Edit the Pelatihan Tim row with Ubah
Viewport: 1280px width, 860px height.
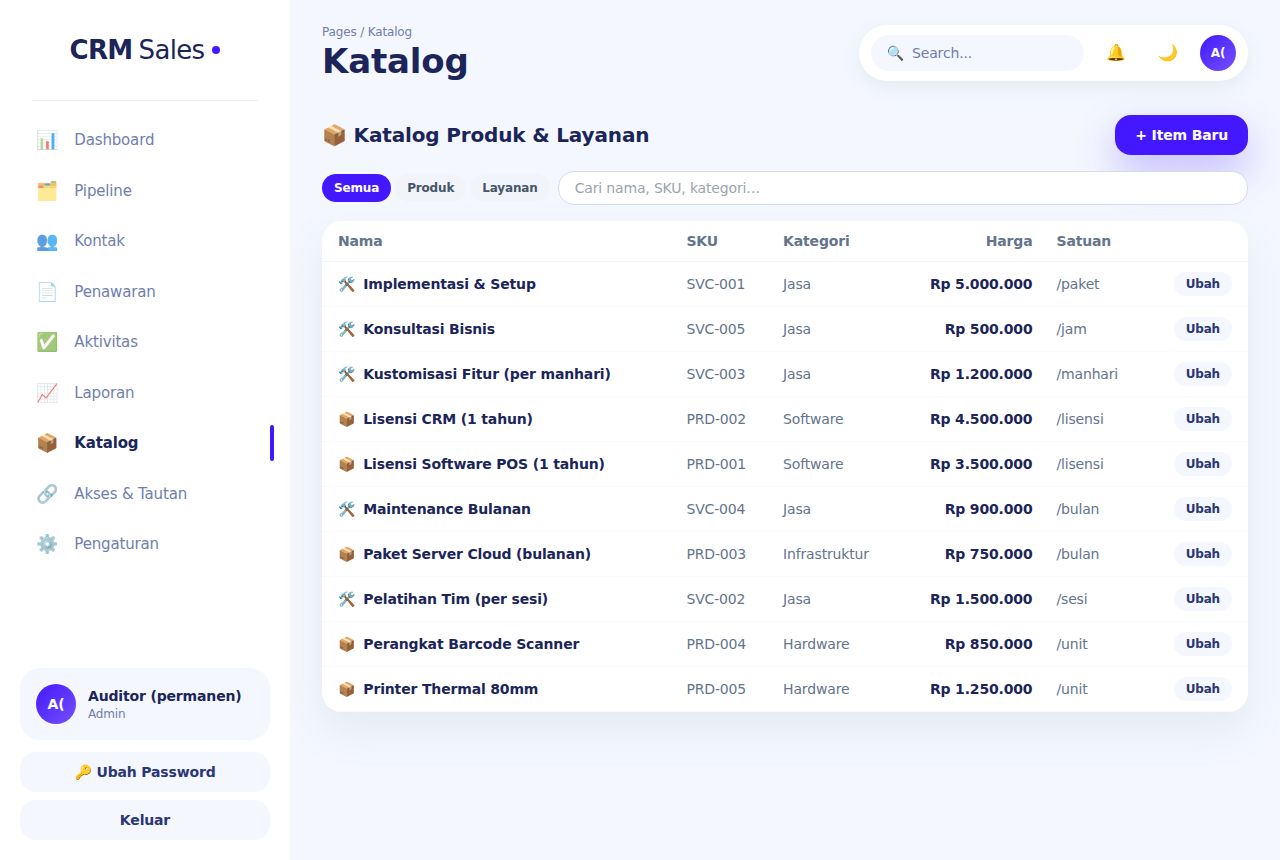[x=1202, y=599]
